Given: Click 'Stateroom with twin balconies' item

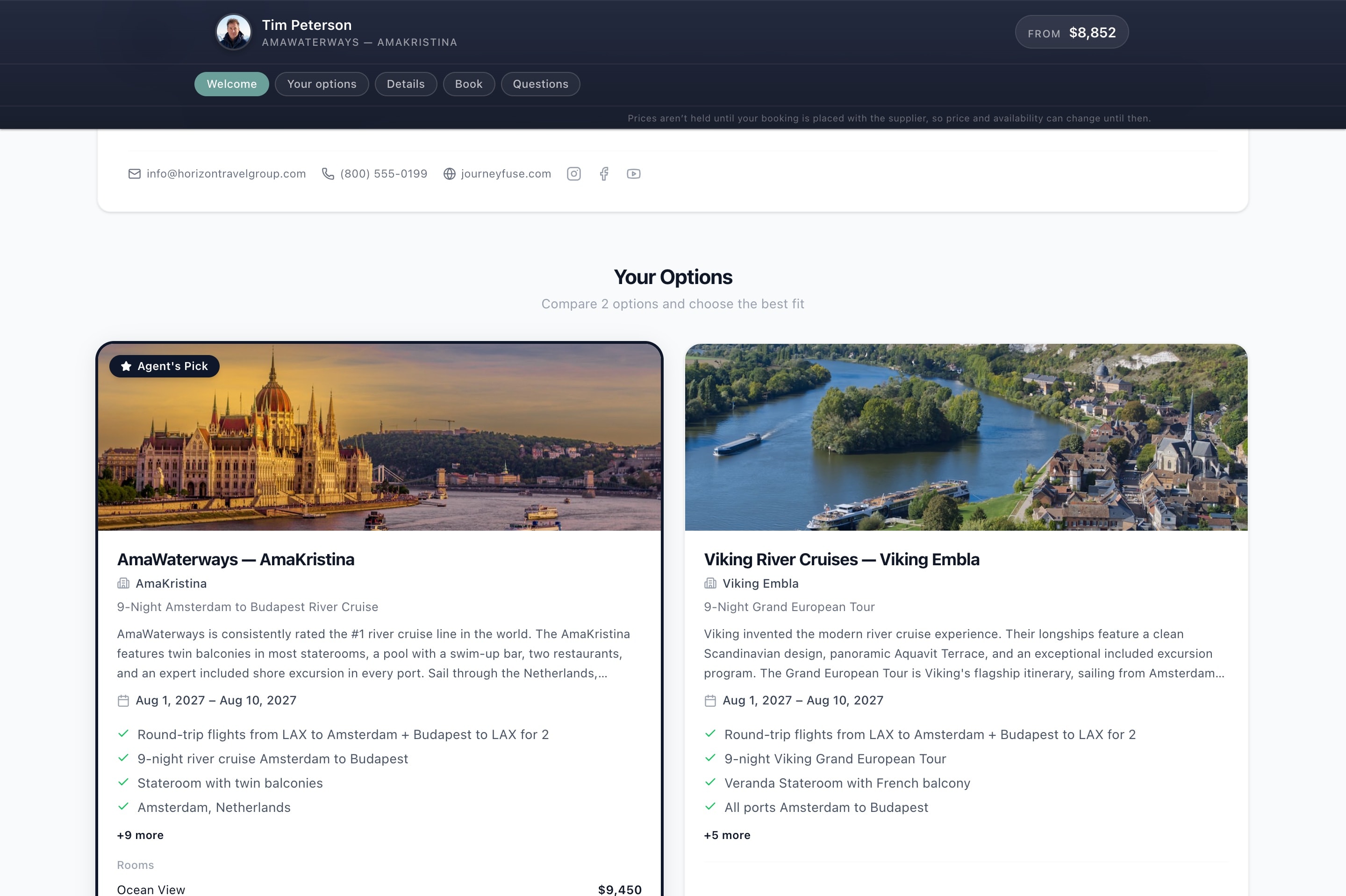Looking at the screenshot, I should [230, 783].
